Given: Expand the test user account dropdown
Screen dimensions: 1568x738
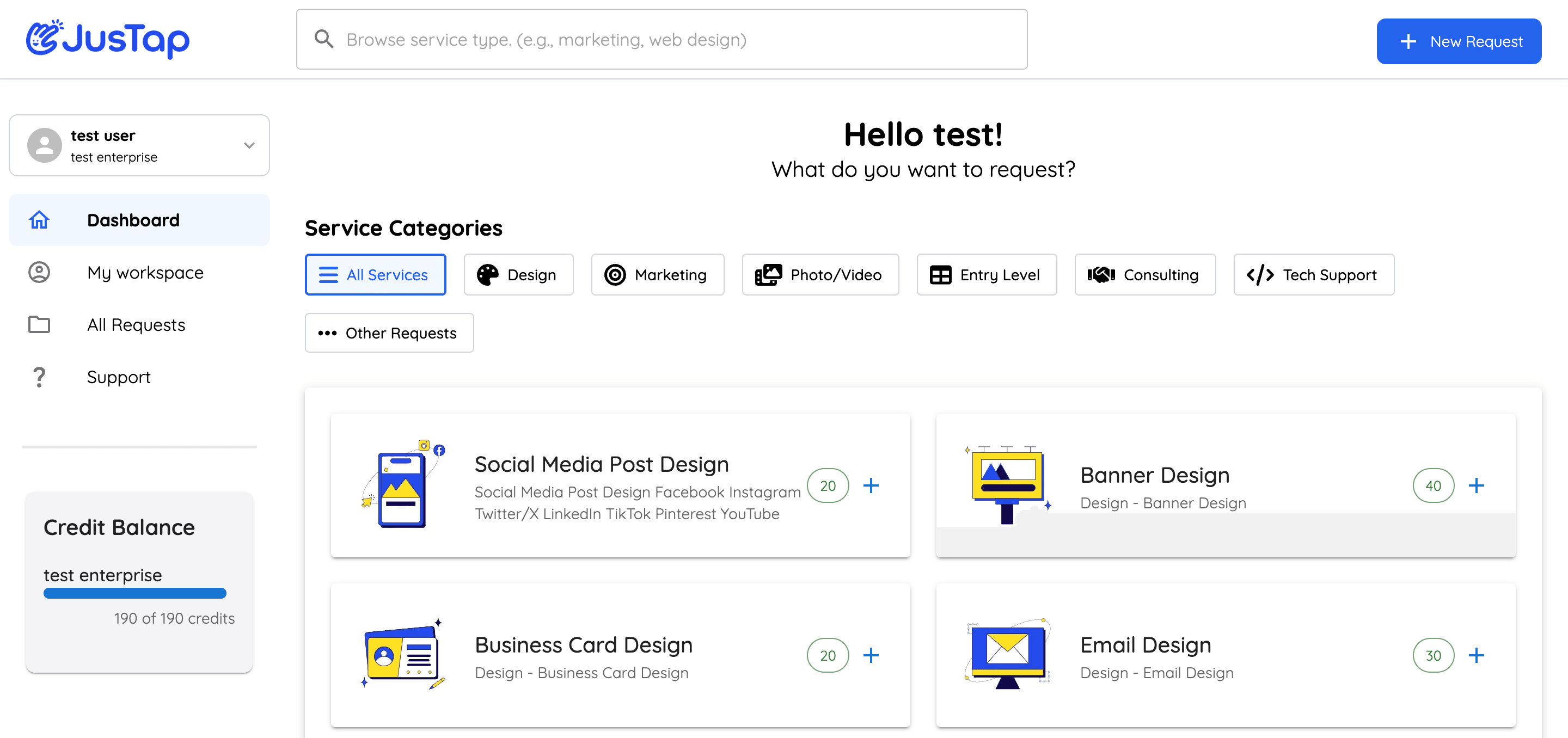Looking at the screenshot, I should (249, 145).
